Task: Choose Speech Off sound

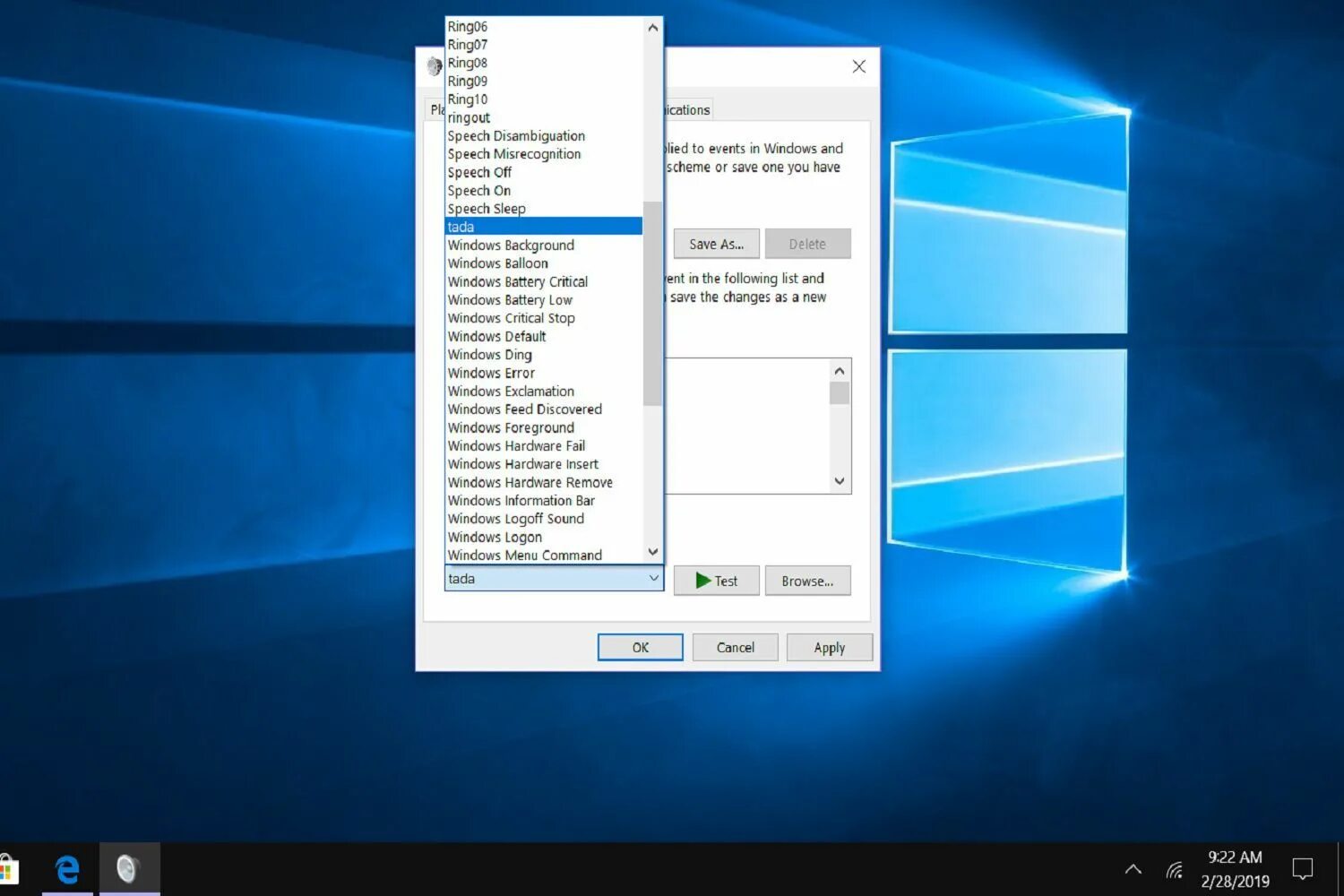Action: [x=544, y=172]
